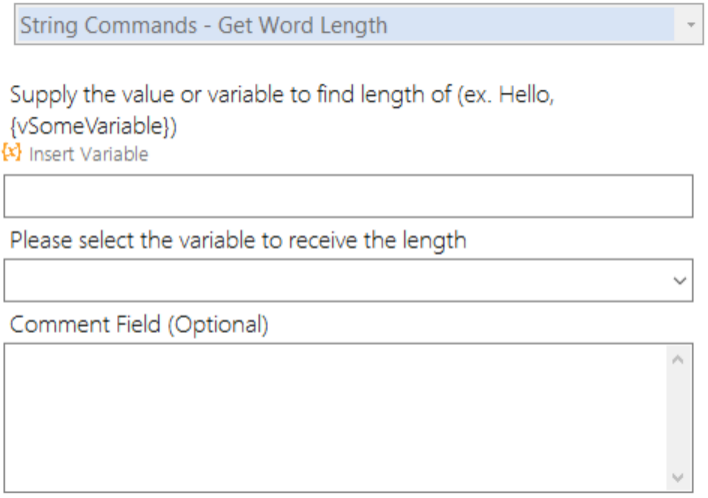Click the 'Please select the variable' label
708x498 pixels.
click(x=238, y=240)
